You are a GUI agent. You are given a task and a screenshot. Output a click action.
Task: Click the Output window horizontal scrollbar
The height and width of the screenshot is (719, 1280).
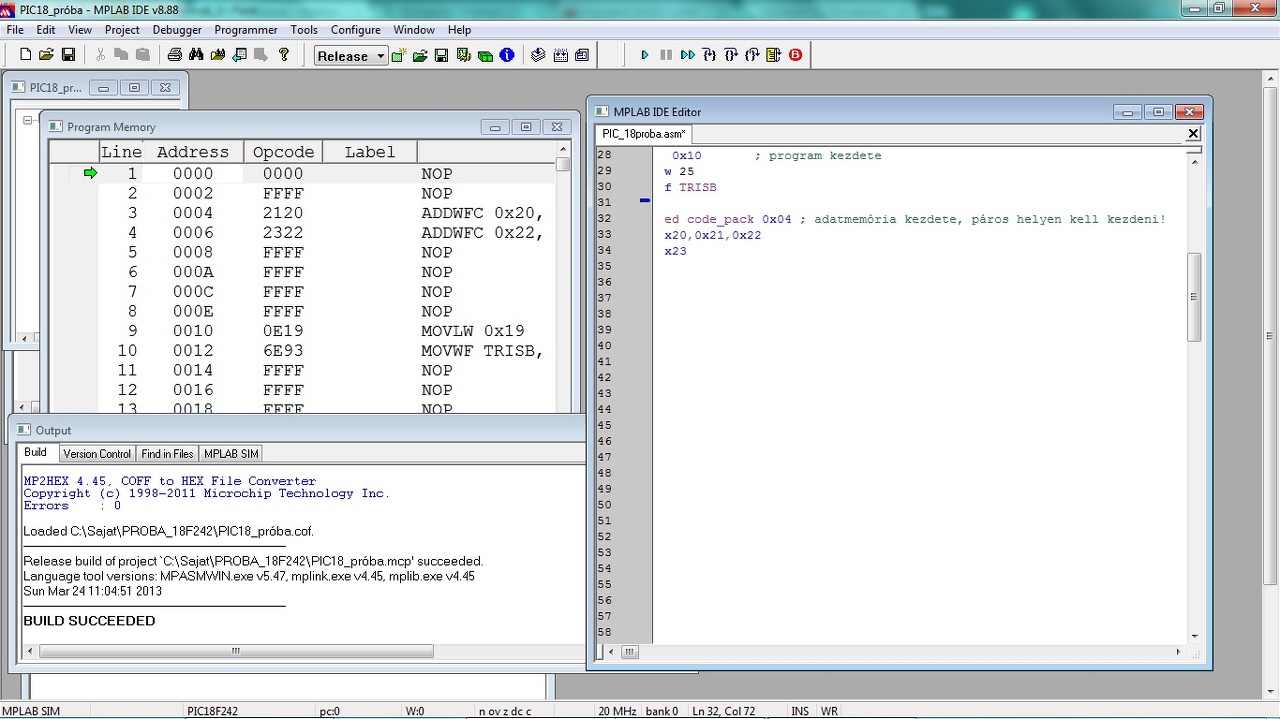[x=236, y=651]
